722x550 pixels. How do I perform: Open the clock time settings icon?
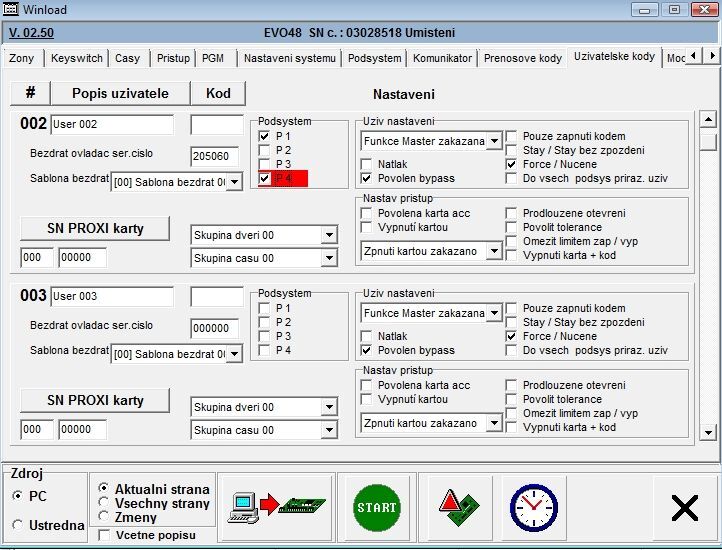click(533, 507)
